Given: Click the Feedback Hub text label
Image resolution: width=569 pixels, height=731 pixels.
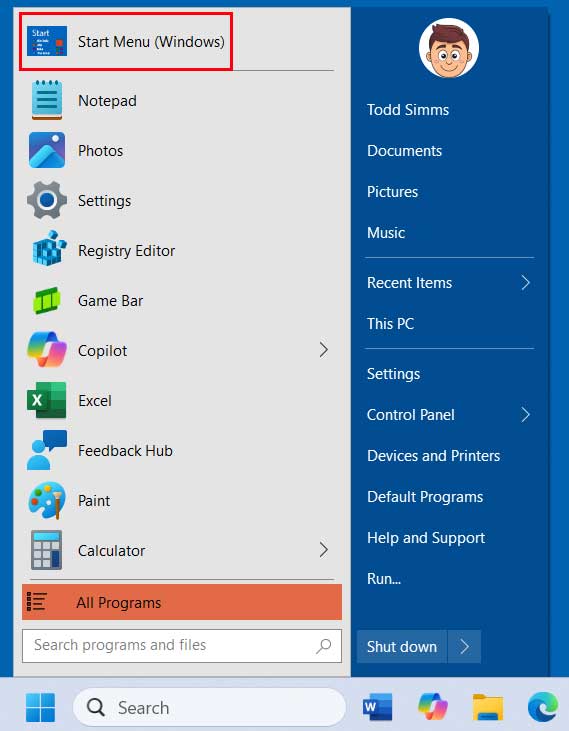Looking at the screenshot, I should (x=125, y=450).
